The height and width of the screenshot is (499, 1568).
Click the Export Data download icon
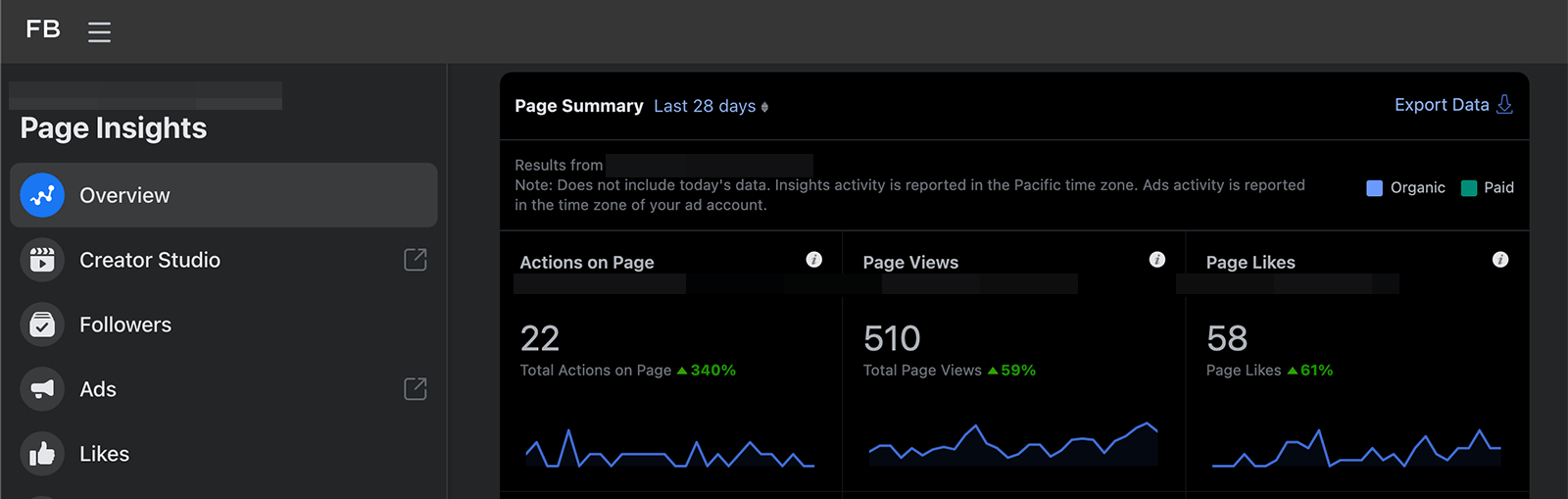pos(1504,104)
